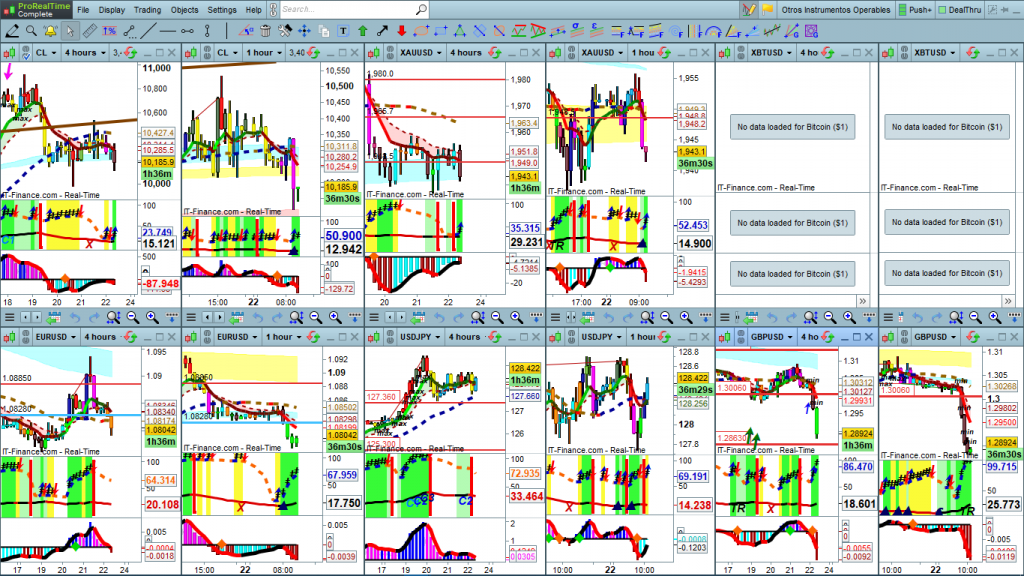The width and height of the screenshot is (1024, 576).
Task: Pick the ruler measurement tool
Action: pos(89,30)
